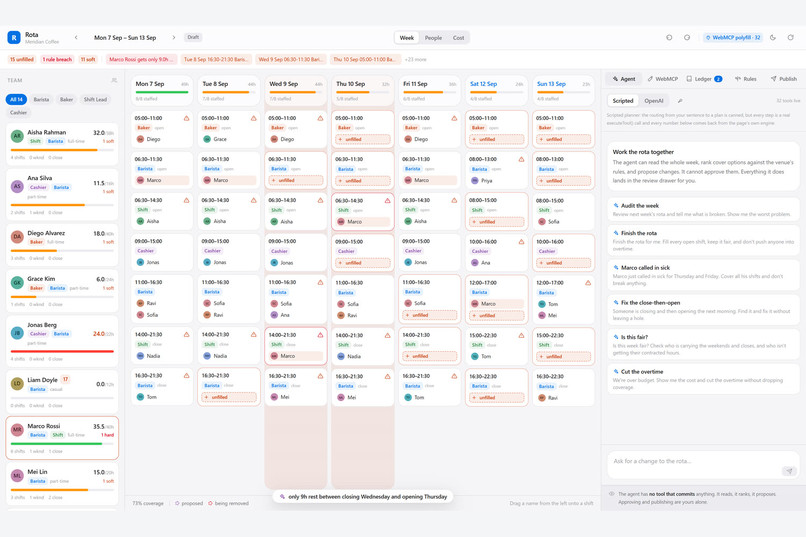
Task: Open the People view tab
Action: [x=433, y=38]
